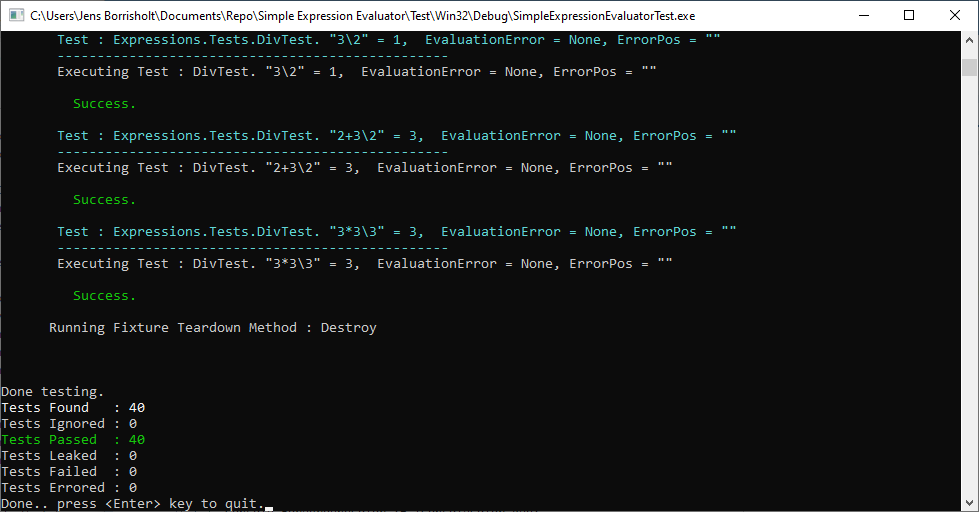Click the cyan 'Test : Expressions.Tests.DivTest. "3*3\3" = 3' line

(396, 232)
